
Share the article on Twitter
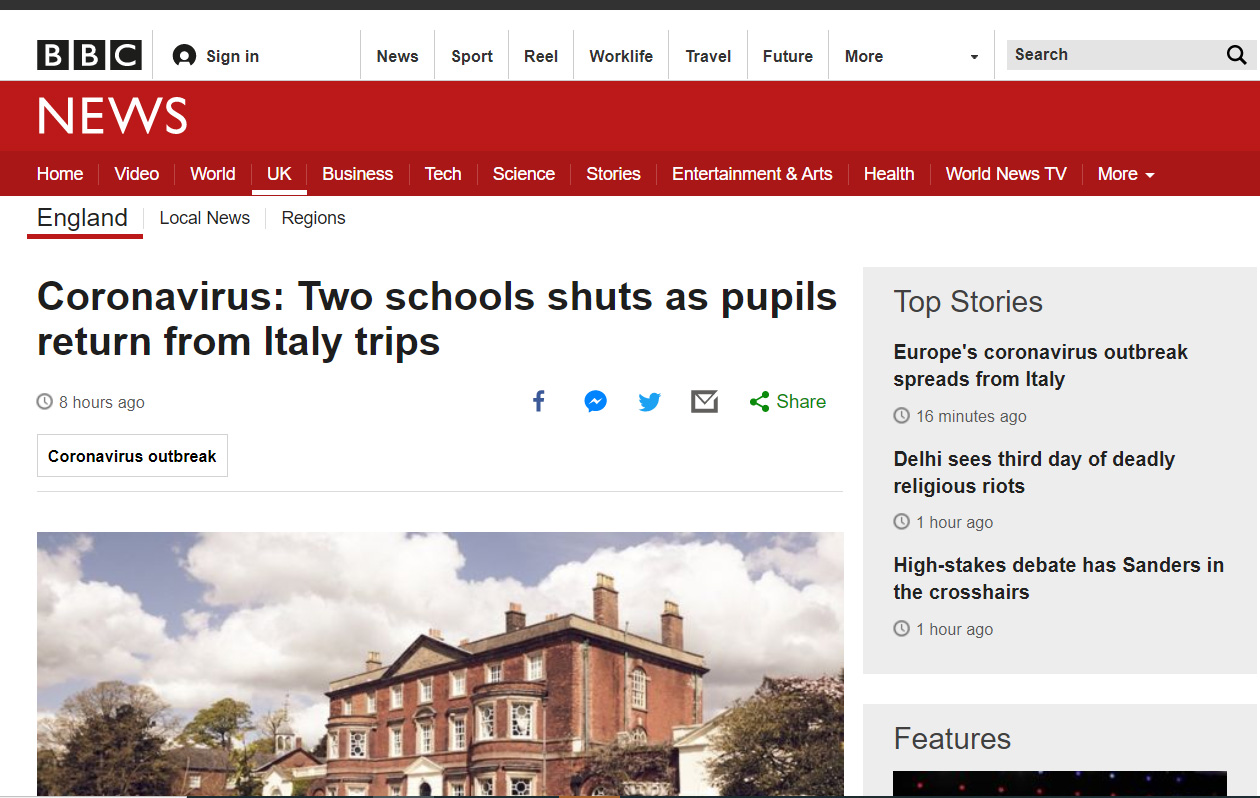[x=650, y=402]
